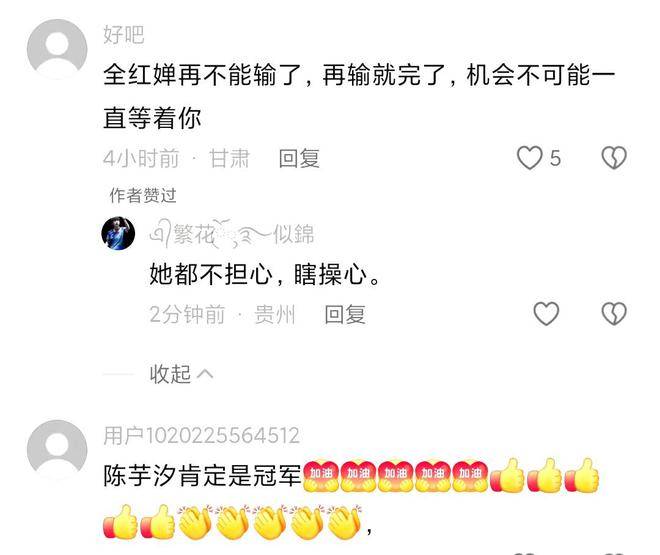Collapse replies using the 收起 arrow
This screenshot has width=660, height=555.
(181, 374)
